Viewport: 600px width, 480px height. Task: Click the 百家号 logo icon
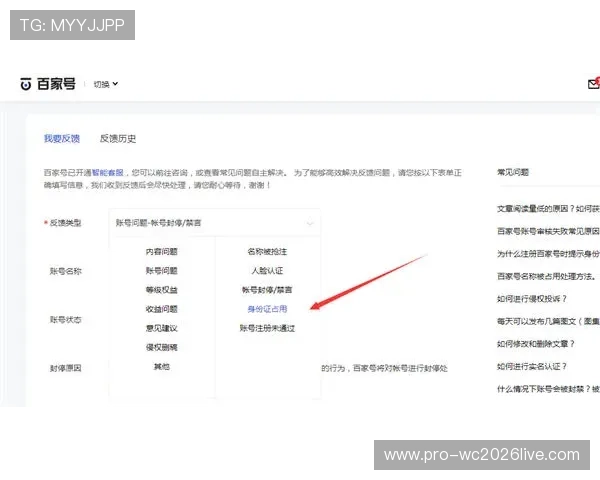click(26, 83)
